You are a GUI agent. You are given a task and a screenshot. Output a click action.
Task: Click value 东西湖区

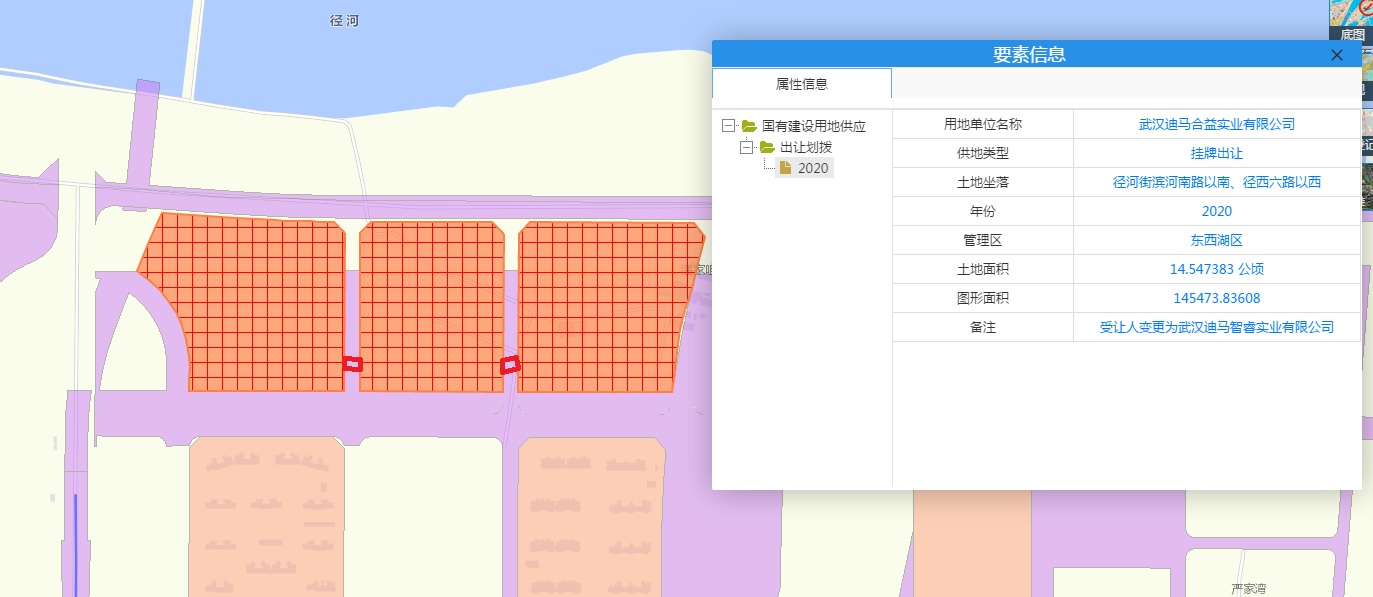[1217, 240]
